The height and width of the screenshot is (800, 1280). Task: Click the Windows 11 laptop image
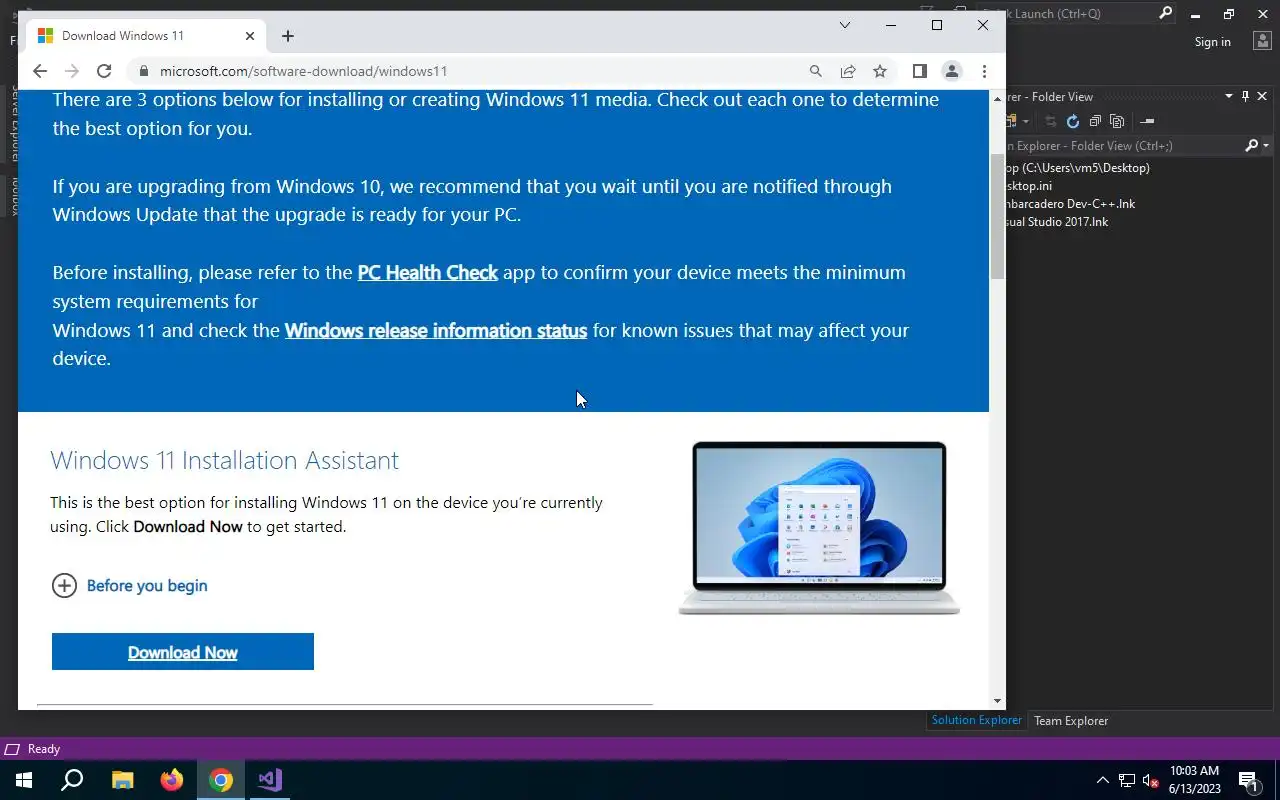(819, 528)
